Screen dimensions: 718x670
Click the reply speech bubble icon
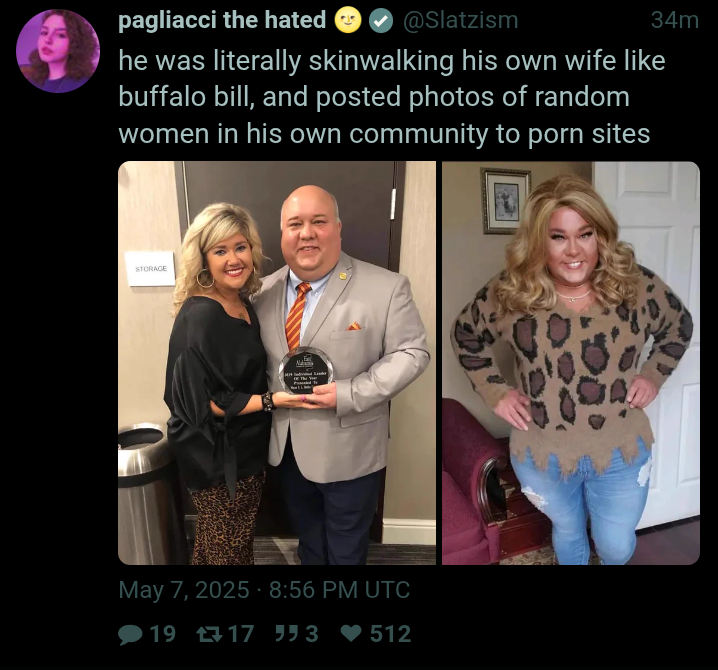(130, 635)
